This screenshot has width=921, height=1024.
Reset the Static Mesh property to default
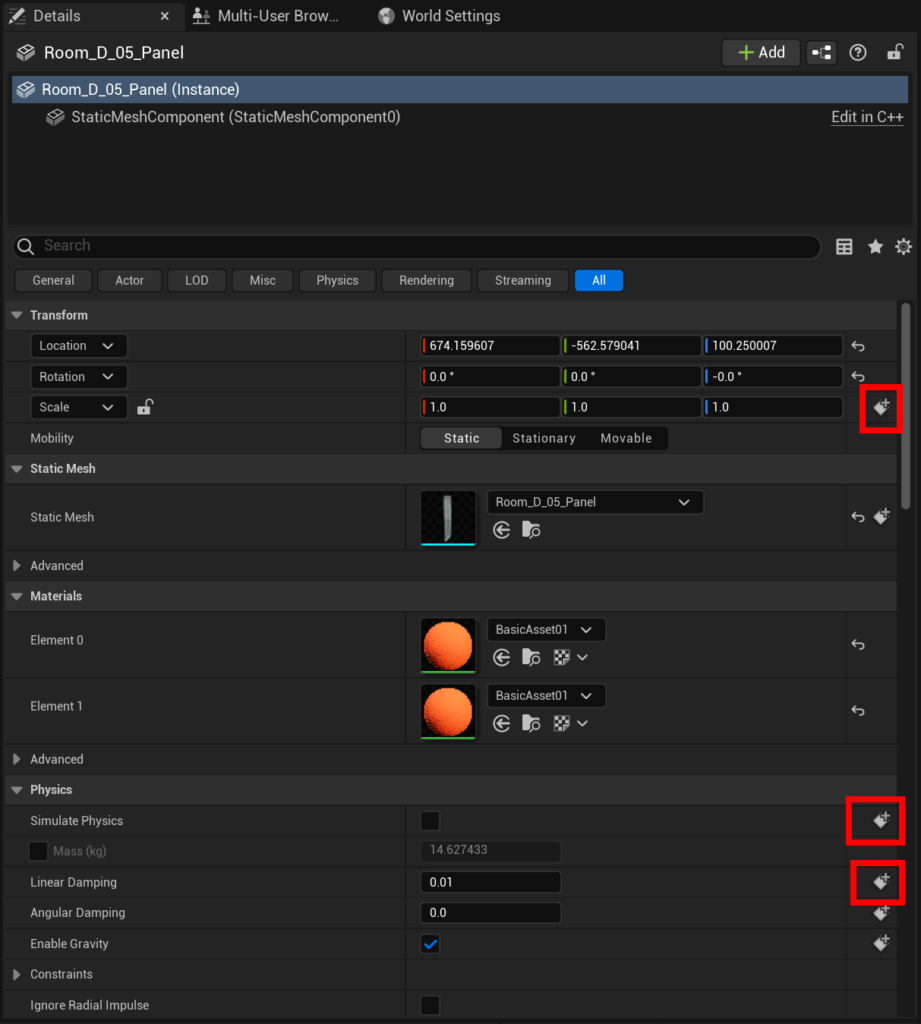[858, 517]
